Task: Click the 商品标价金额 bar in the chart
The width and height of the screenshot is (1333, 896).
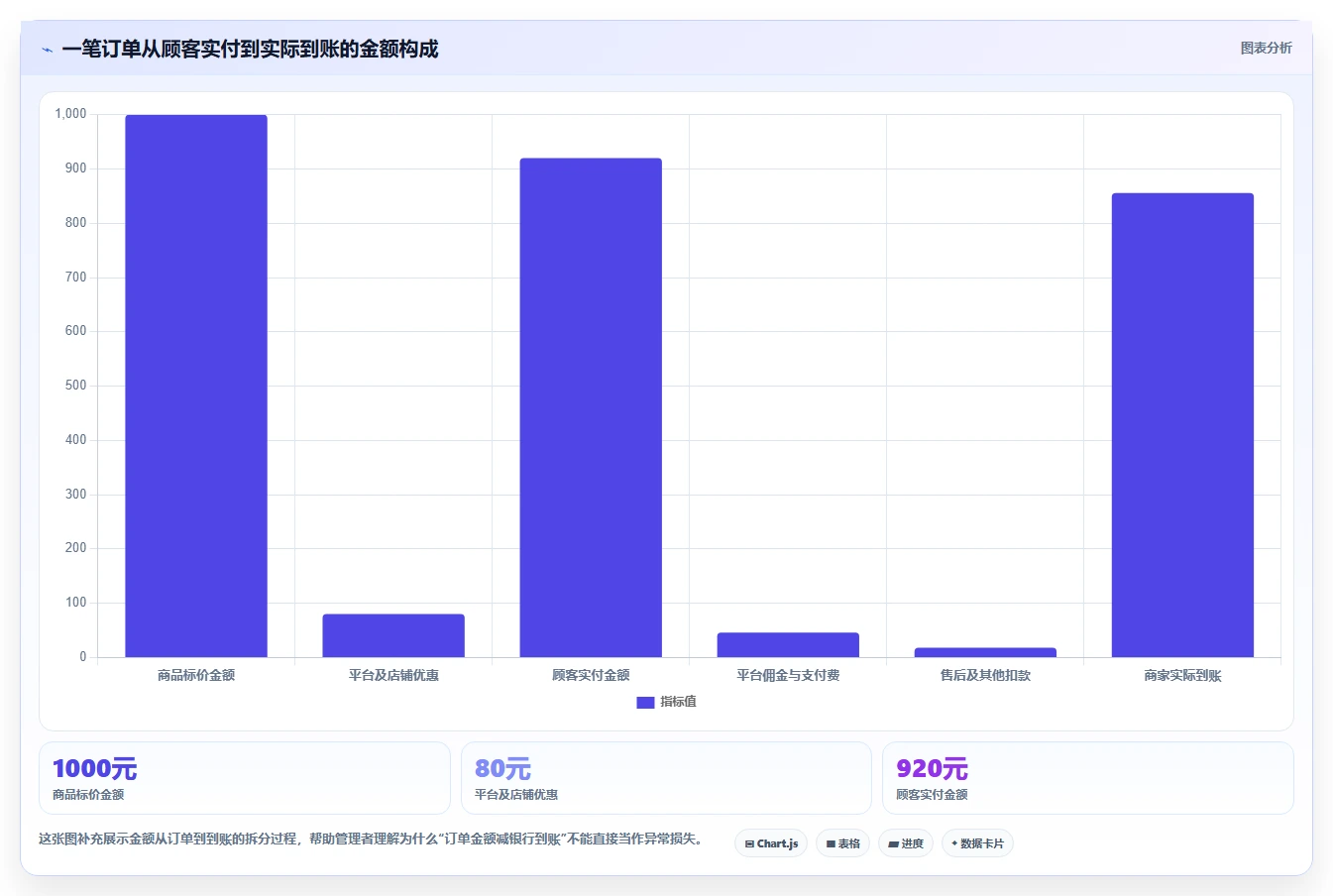Action: point(196,386)
